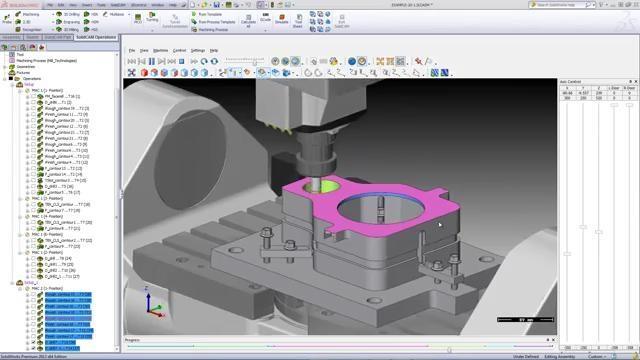Click the New document icon in top toolbar
This screenshot has width=640, height=360.
[x=192, y=5]
